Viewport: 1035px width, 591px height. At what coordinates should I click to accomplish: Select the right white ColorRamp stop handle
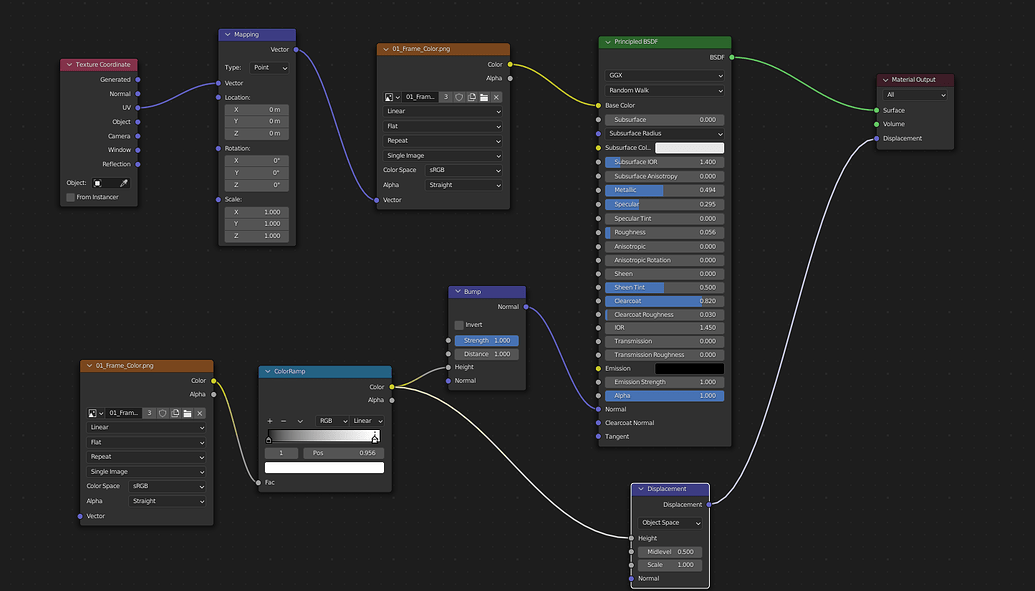click(375, 438)
